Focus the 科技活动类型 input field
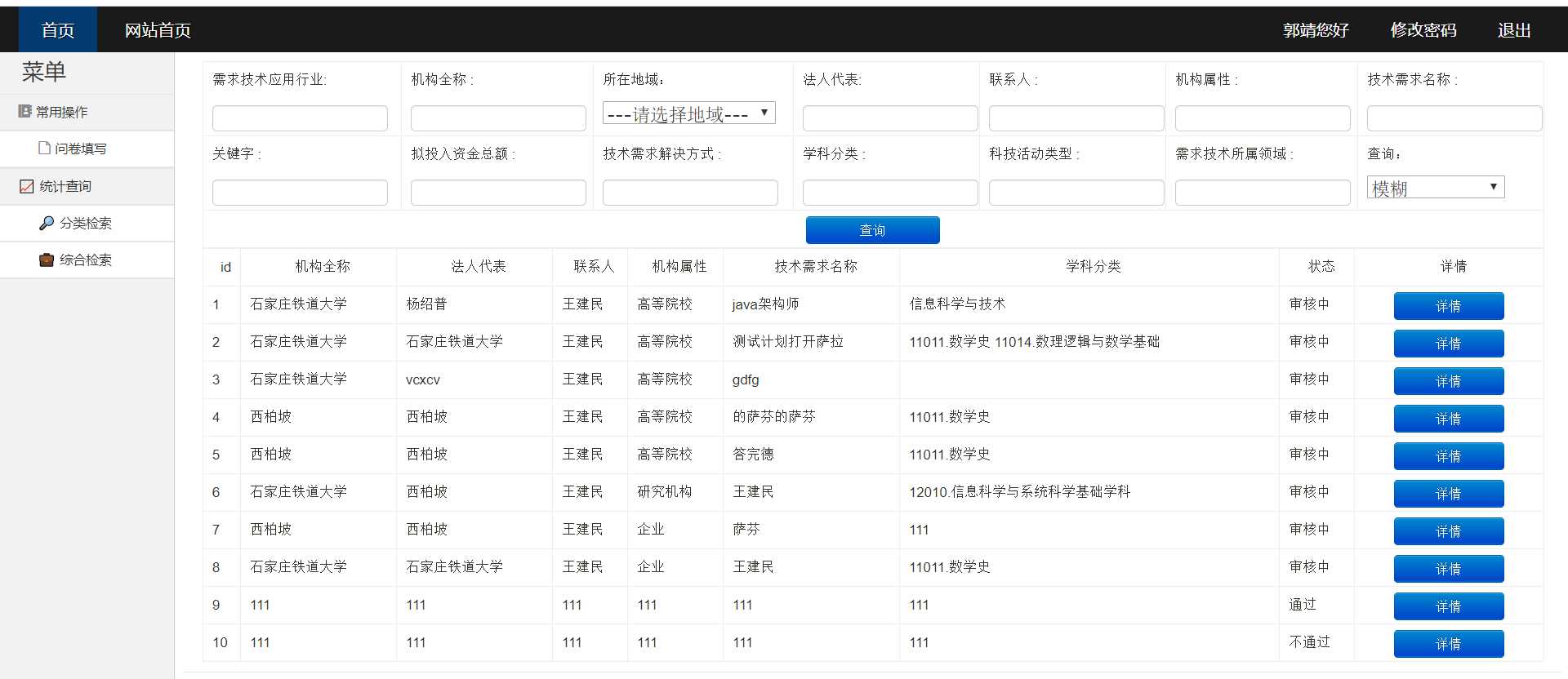The image size is (1568, 679). [x=1076, y=193]
